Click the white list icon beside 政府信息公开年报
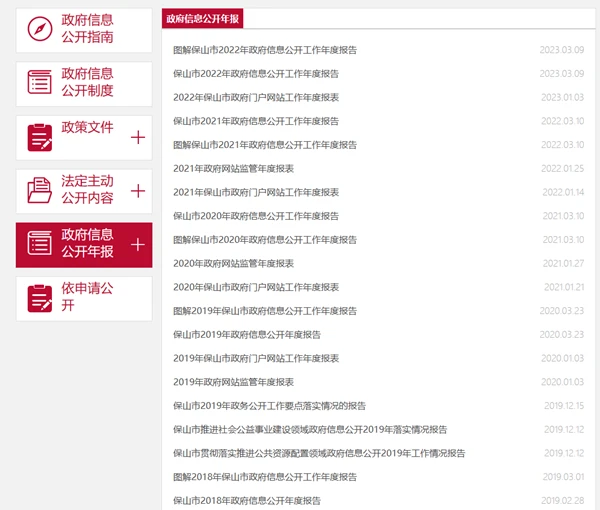Viewport: 600px width, 510px height. coord(40,244)
